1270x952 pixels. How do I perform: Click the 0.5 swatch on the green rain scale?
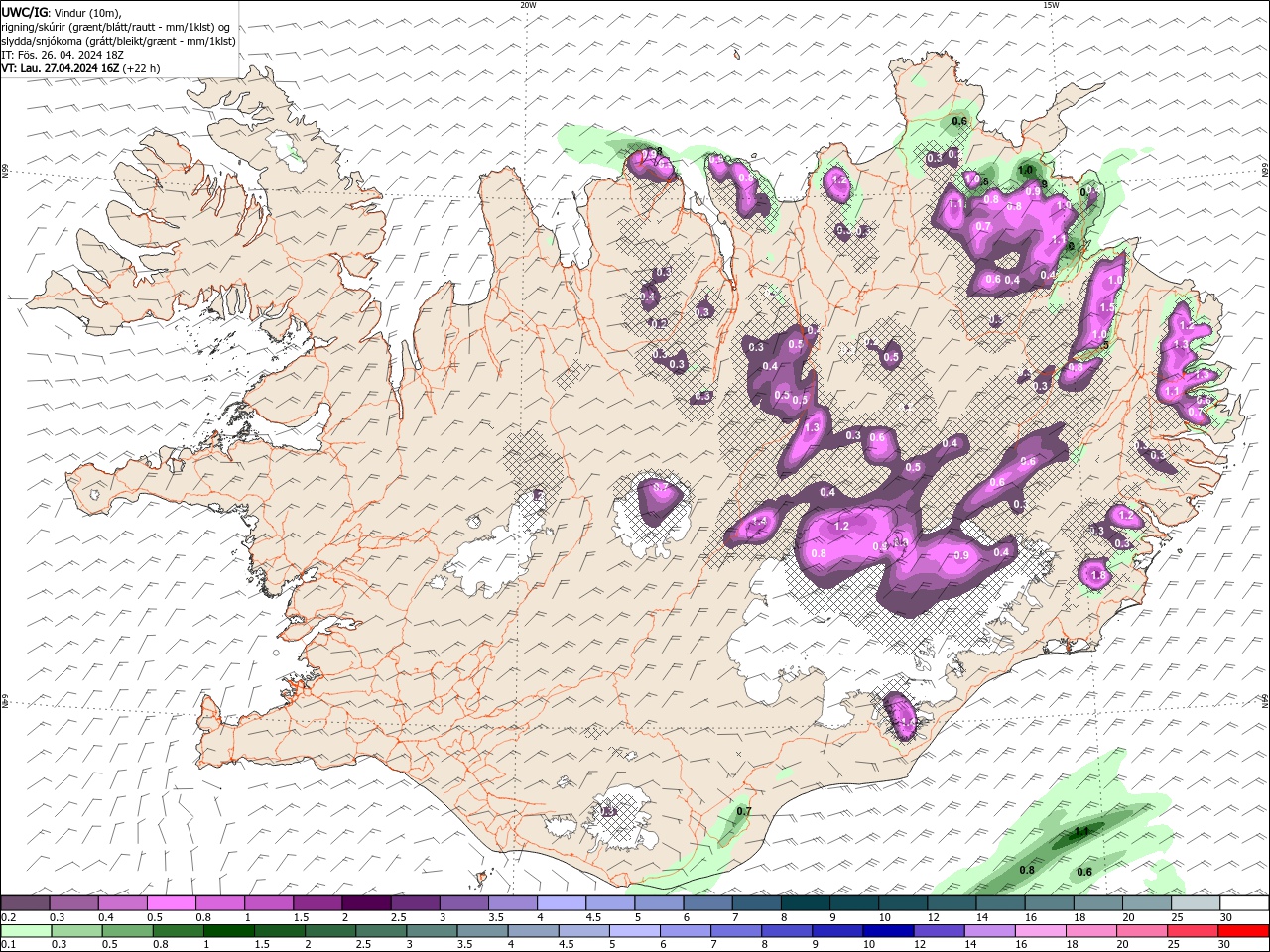(127, 931)
